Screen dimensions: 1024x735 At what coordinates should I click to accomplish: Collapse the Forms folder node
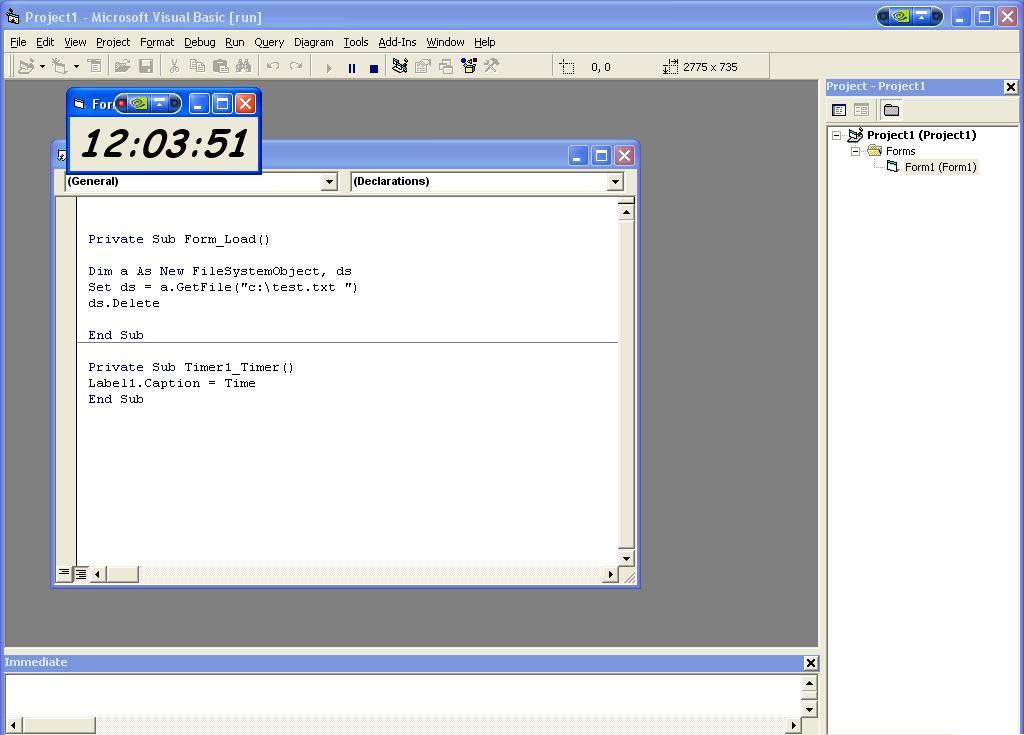[x=856, y=151]
